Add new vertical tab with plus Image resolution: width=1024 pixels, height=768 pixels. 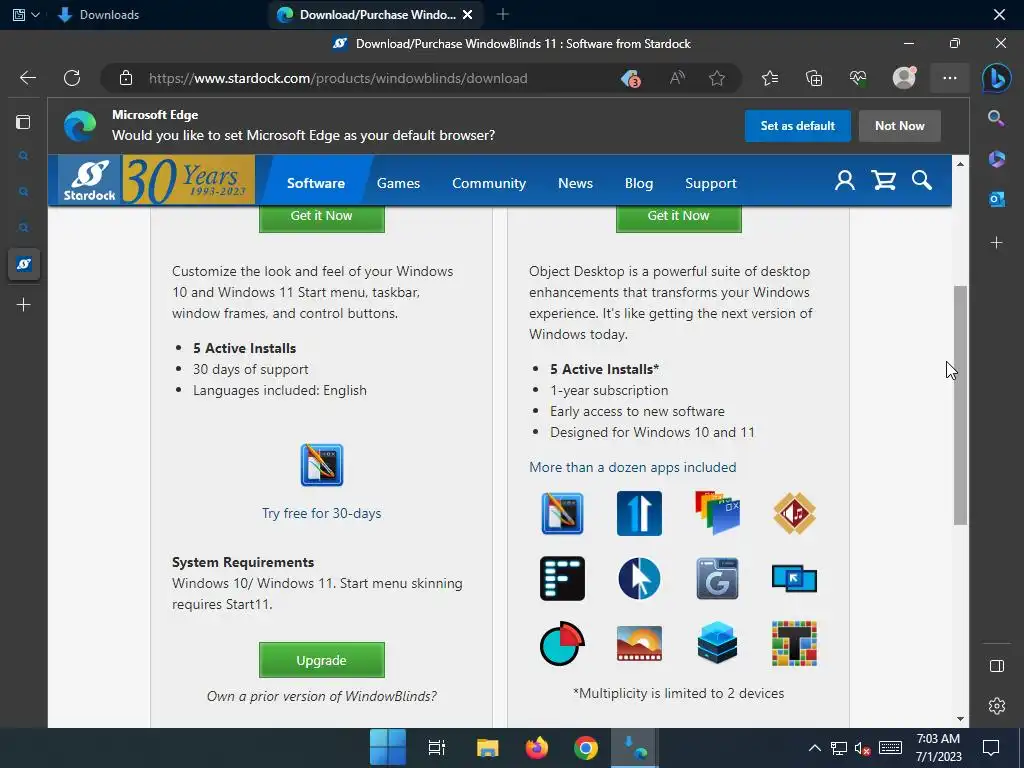[24, 305]
